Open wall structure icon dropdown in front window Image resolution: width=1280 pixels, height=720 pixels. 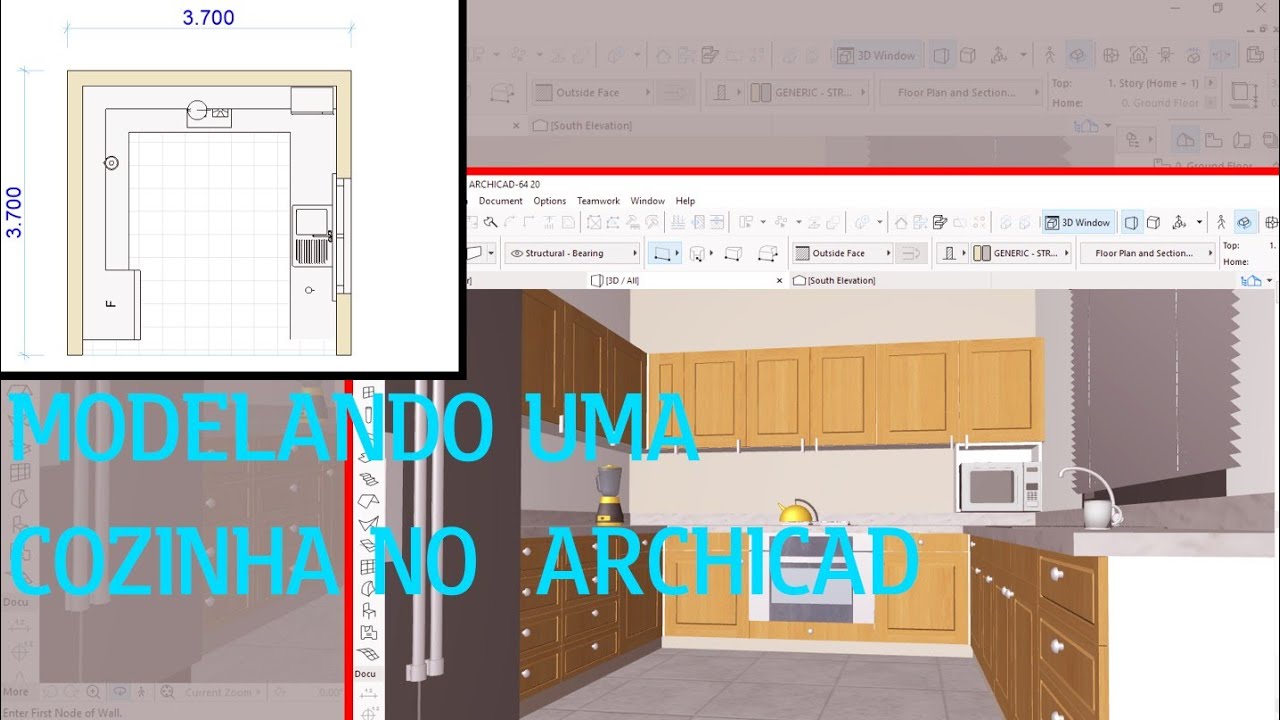point(952,253)
